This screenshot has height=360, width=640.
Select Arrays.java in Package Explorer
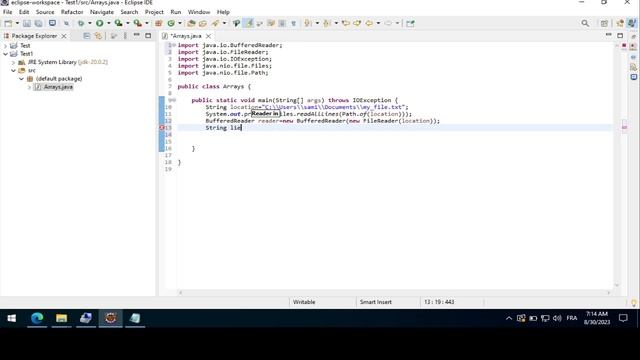[58, 87]
